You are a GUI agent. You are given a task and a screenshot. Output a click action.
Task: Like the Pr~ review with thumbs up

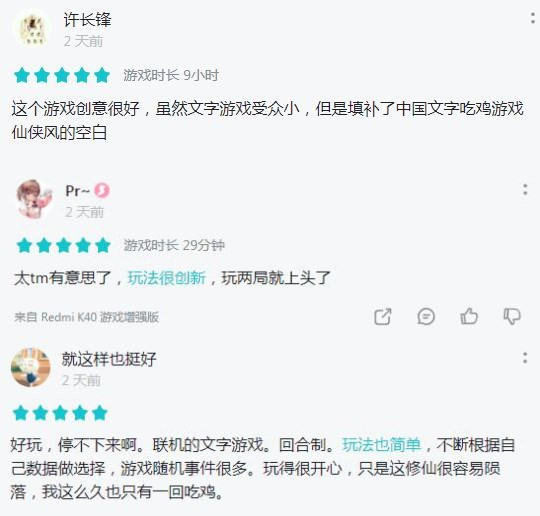(469, 316)
